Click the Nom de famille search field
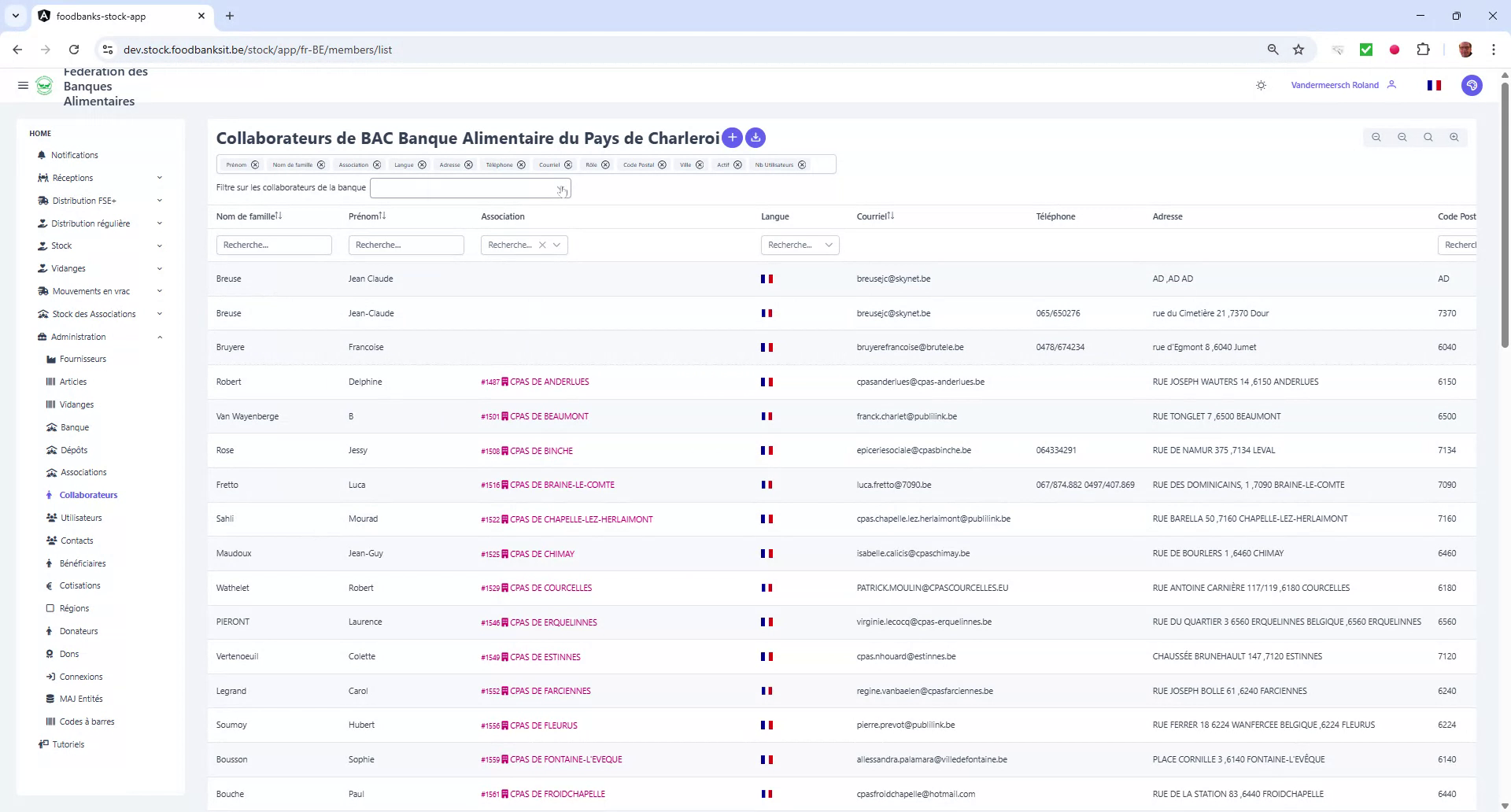Image resolution: width=1511 pixels, height=812 pixels. click(x=274, y=245)
